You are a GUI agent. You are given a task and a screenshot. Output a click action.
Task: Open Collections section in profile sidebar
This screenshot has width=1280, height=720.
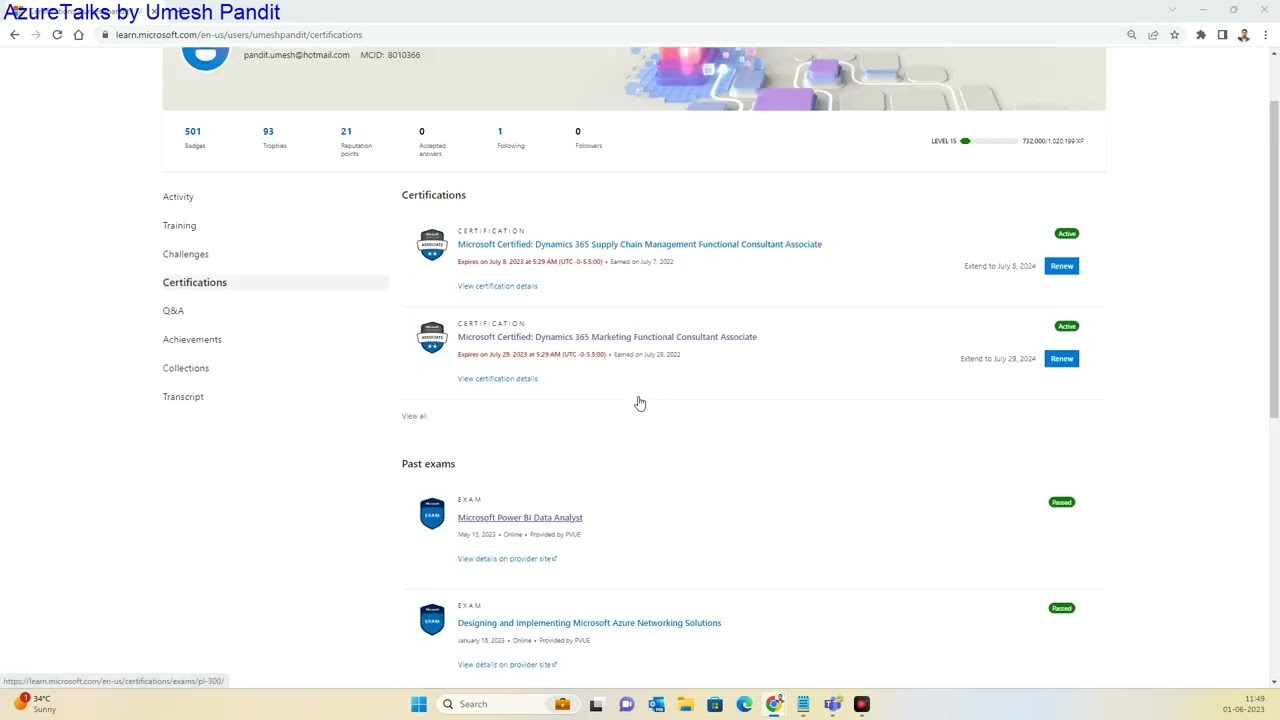click(x=186, y=368)
